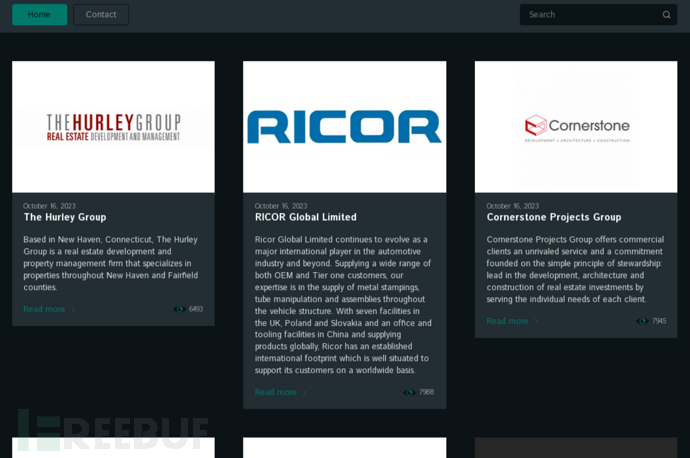Open The Hurley Group logo image

114,127
